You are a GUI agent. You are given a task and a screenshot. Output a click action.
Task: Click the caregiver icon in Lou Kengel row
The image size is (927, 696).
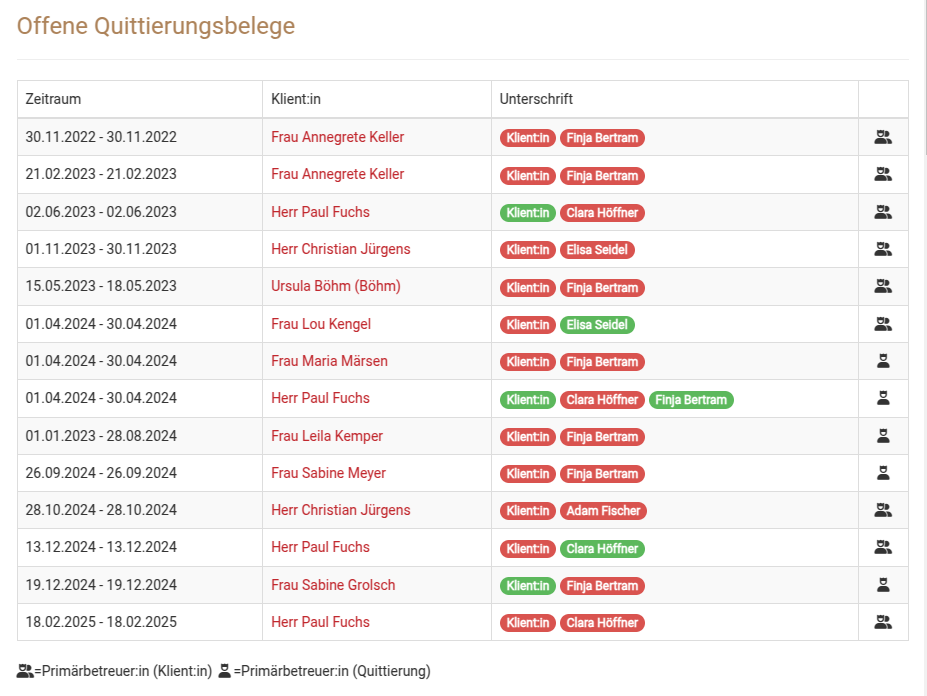coord(882,324)
